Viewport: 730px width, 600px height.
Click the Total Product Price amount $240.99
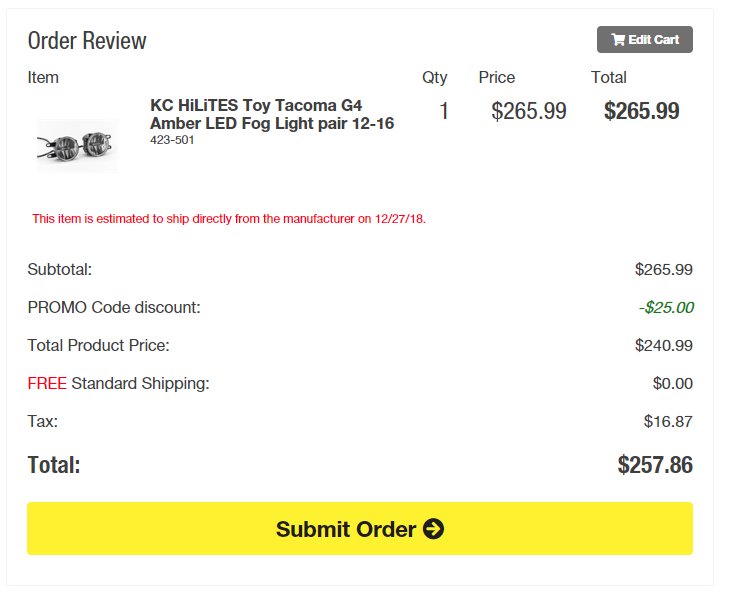click(x=664, y=345)
